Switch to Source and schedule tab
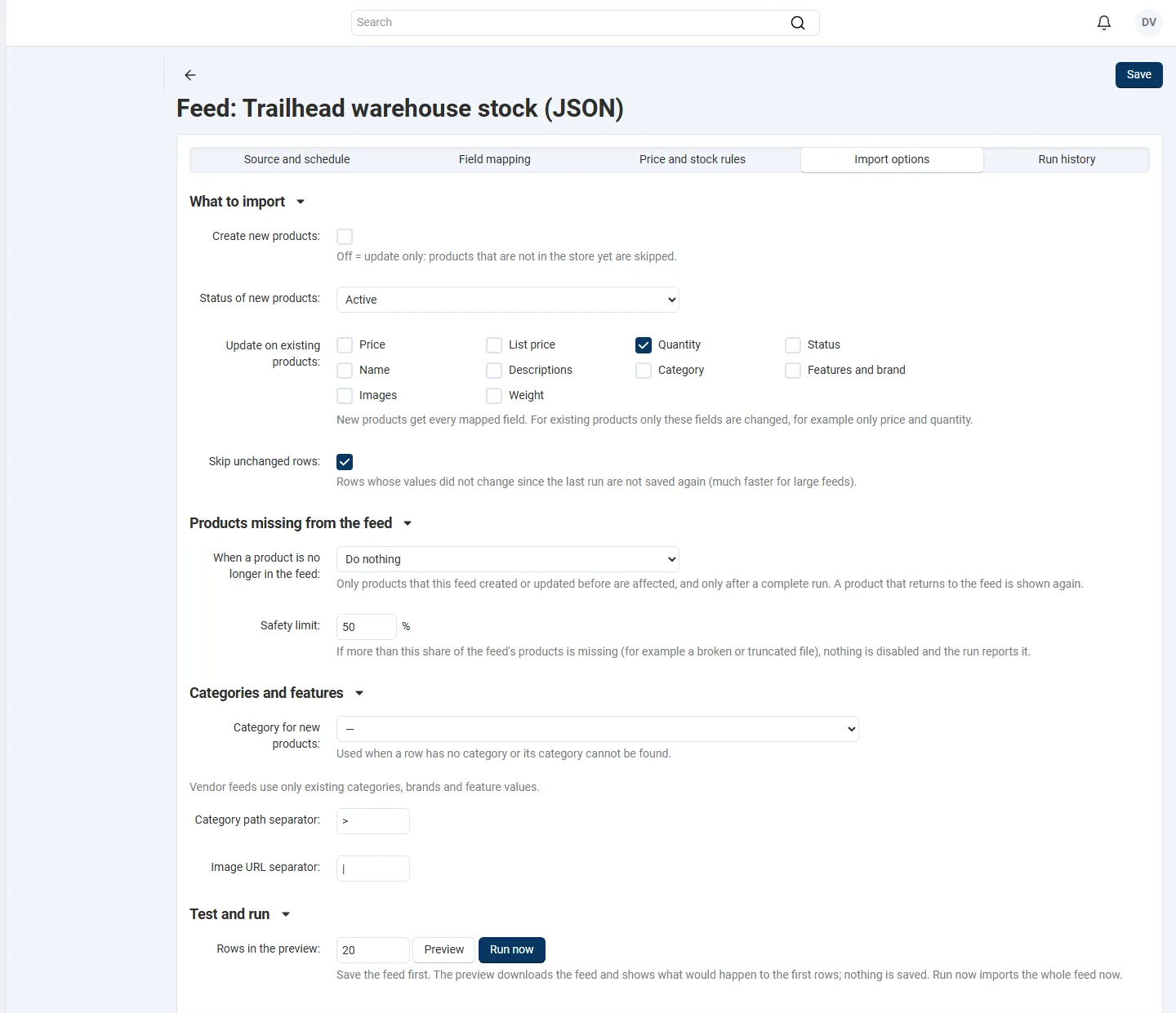The height and width of the screenshot is (1013, 1176). [297, 159]
